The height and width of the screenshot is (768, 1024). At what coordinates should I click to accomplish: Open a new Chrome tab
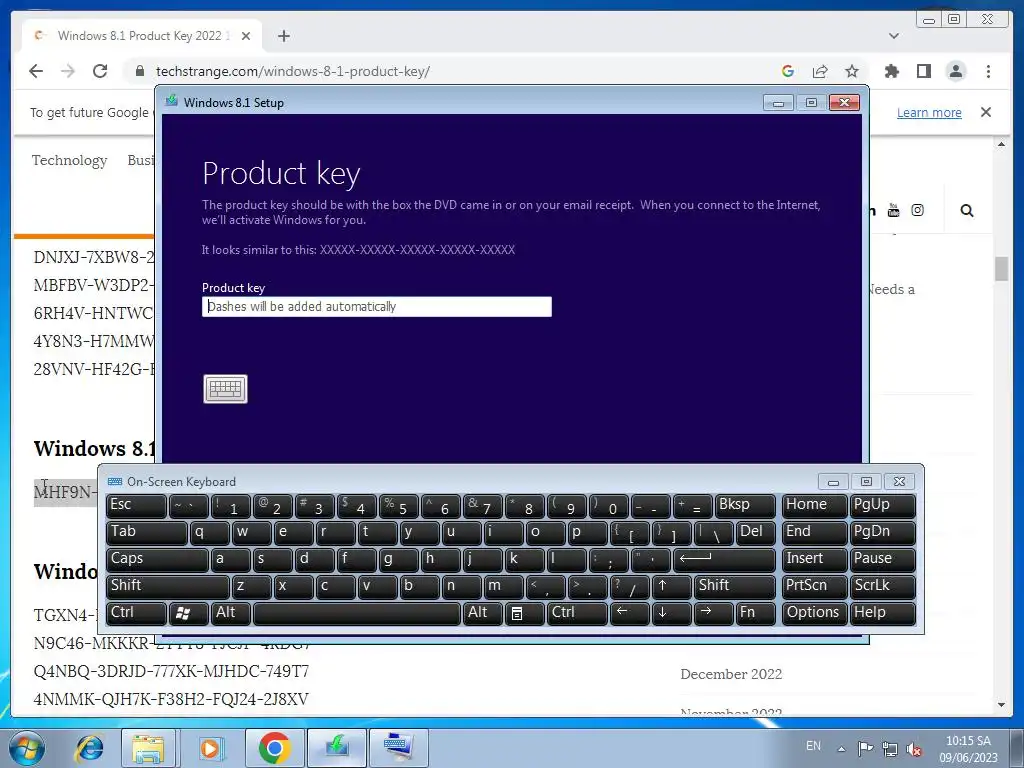coord(283,36)
